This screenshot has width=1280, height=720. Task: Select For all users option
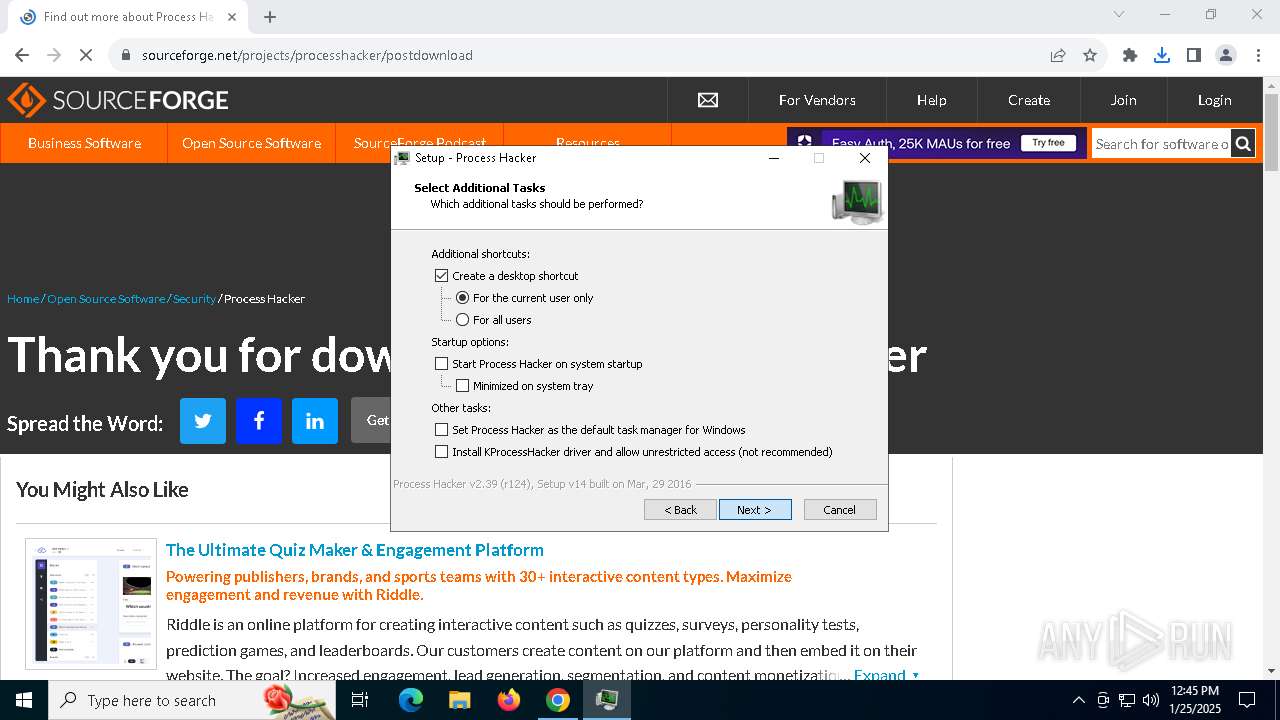click(463, 320)
